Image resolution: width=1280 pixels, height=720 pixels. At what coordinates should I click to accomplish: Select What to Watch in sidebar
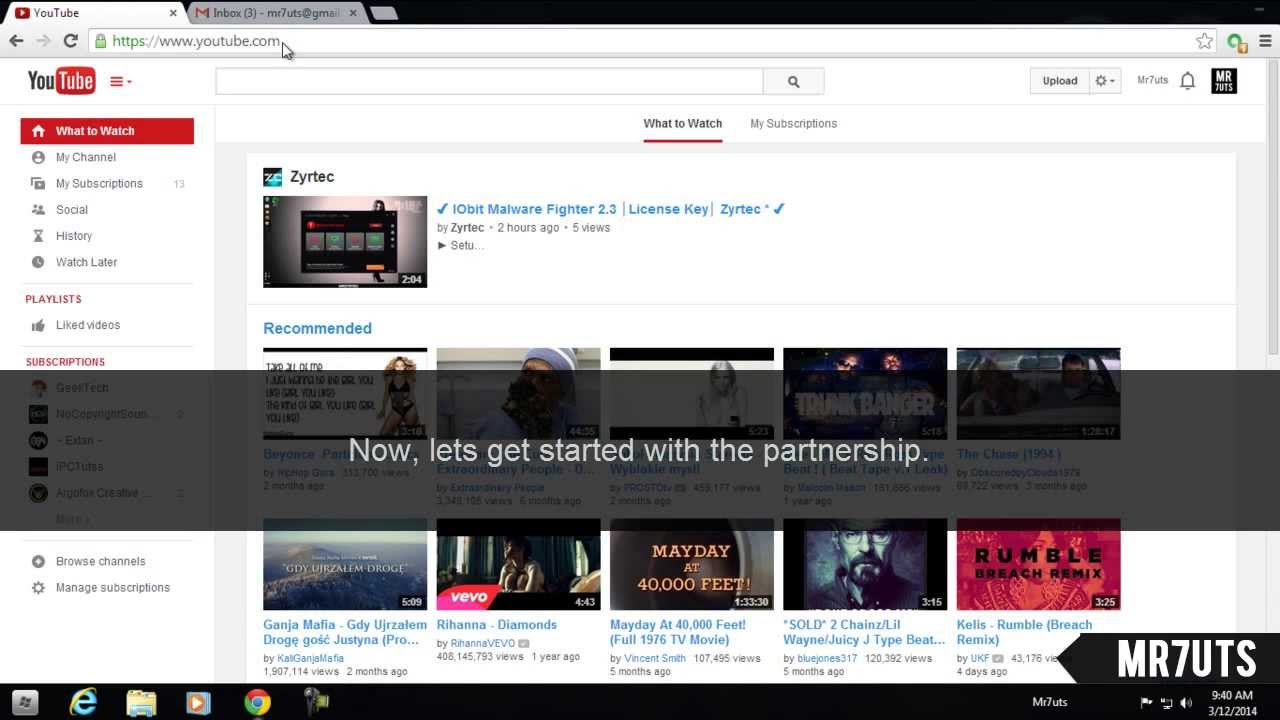(x=107, y=131)
